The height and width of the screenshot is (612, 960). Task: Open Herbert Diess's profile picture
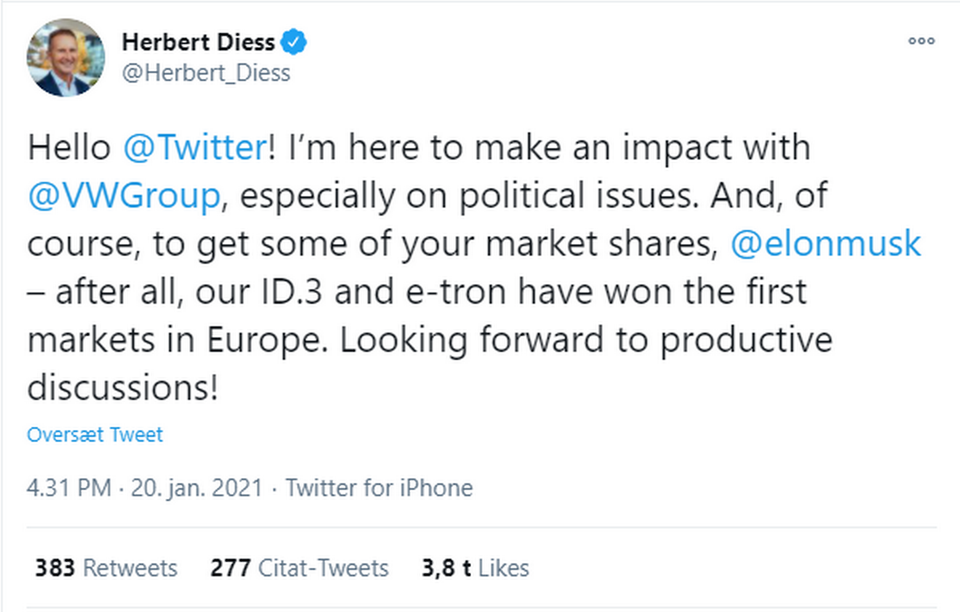(66, 57)
